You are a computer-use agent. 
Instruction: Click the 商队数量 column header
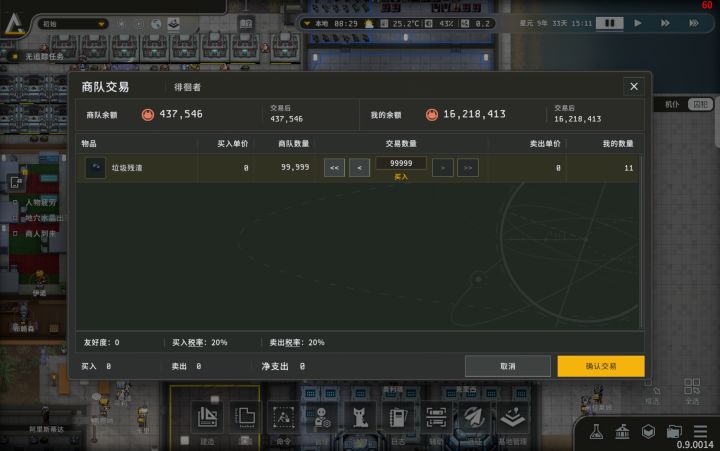(x=293, y=143)
